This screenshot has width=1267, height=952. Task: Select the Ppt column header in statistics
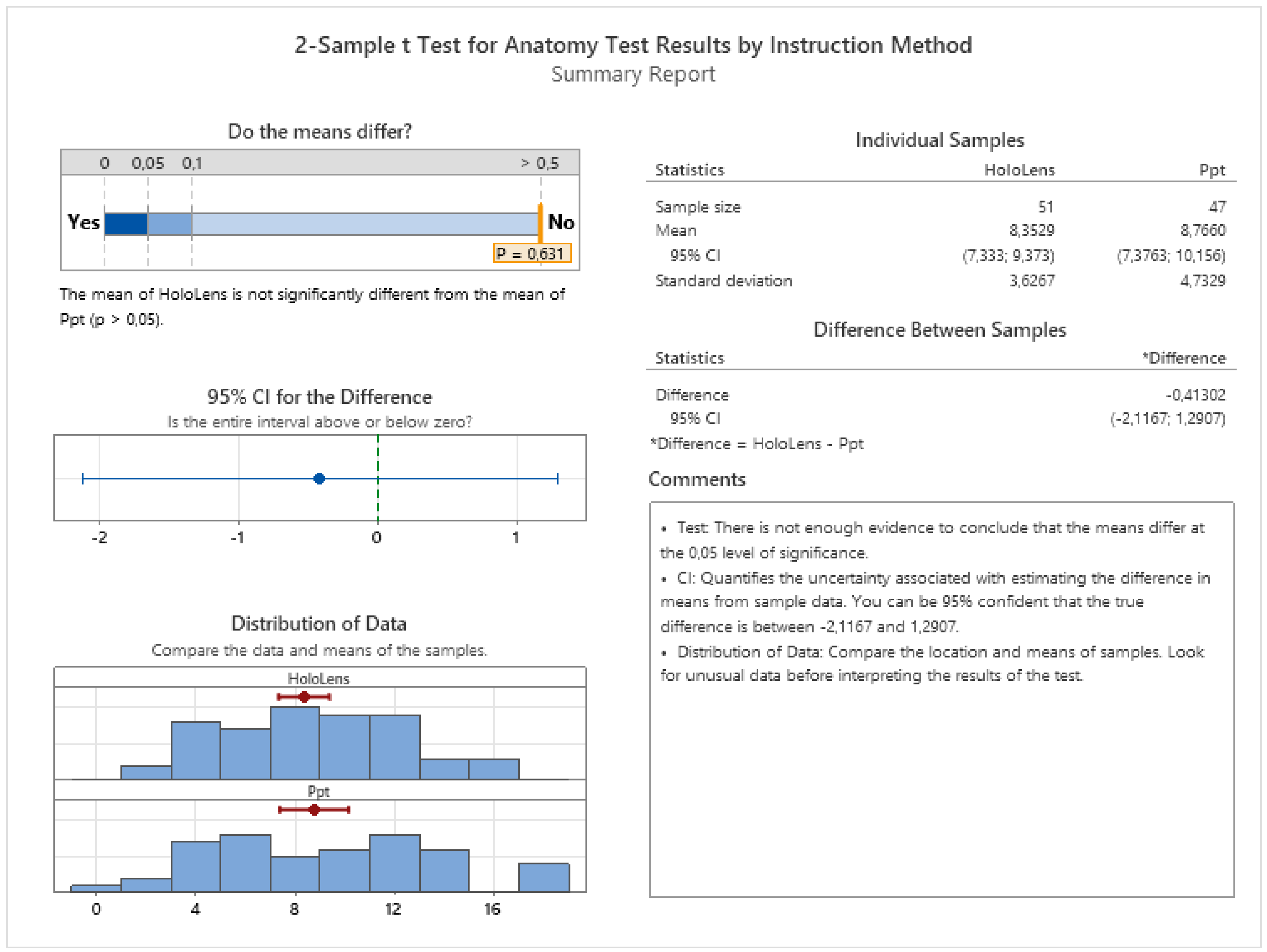click(1212, 170)
